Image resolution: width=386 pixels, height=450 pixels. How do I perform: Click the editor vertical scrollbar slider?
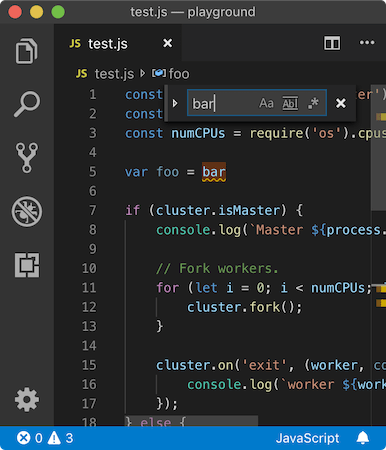pyautogui.click(x=378, y=147)
